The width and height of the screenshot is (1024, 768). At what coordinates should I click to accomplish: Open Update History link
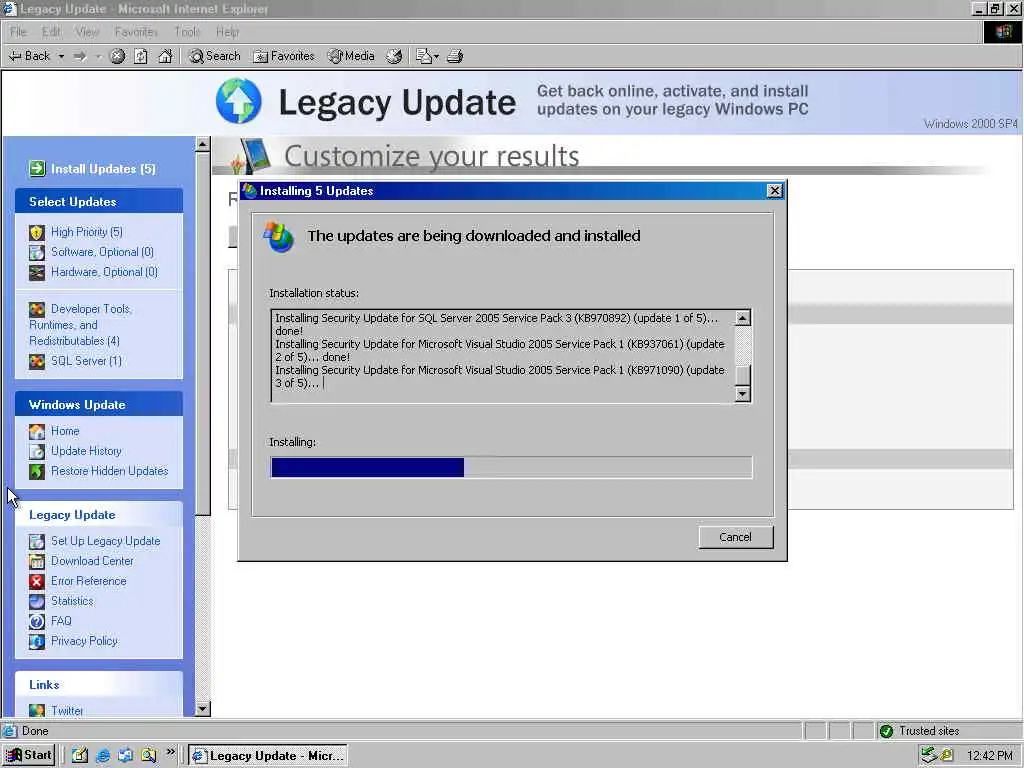(86, 451)
